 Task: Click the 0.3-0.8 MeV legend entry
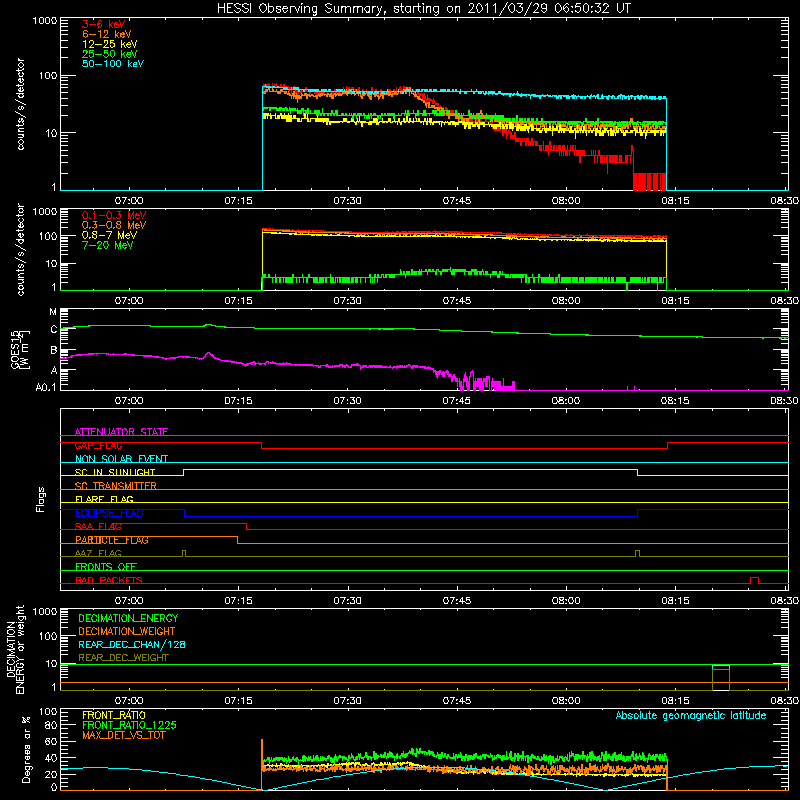114,225
